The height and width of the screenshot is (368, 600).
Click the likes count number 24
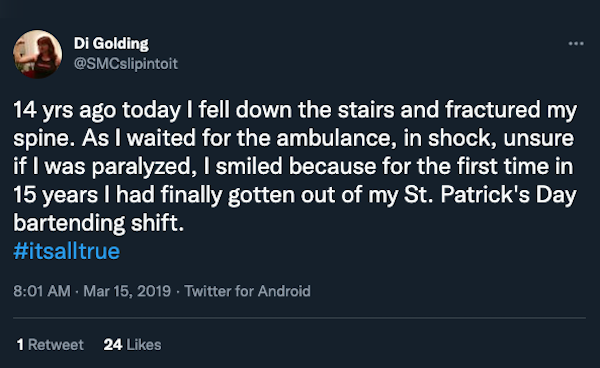click(x=113, y=345)
